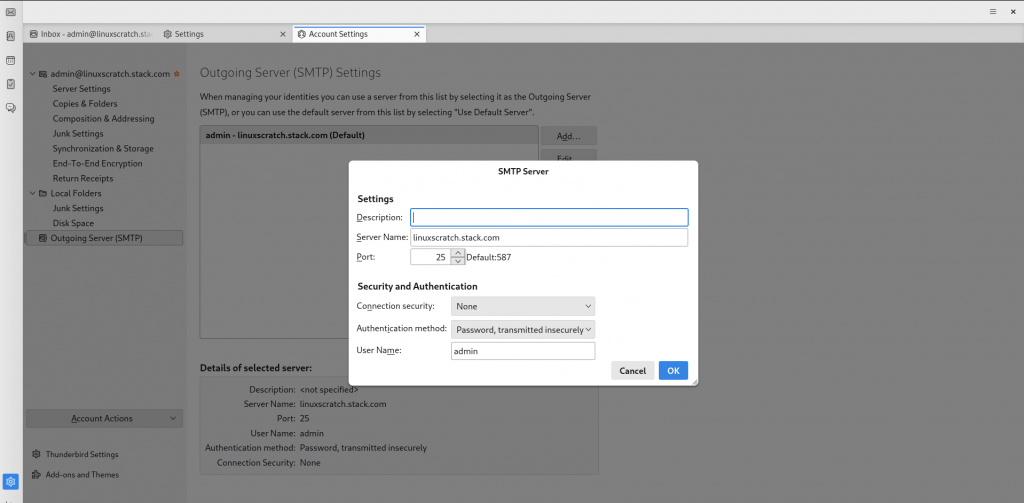The height and width of the screenshot is (503, 1024).
Task: Open Disk Space under Local Folders
Action: coord(73,223)
